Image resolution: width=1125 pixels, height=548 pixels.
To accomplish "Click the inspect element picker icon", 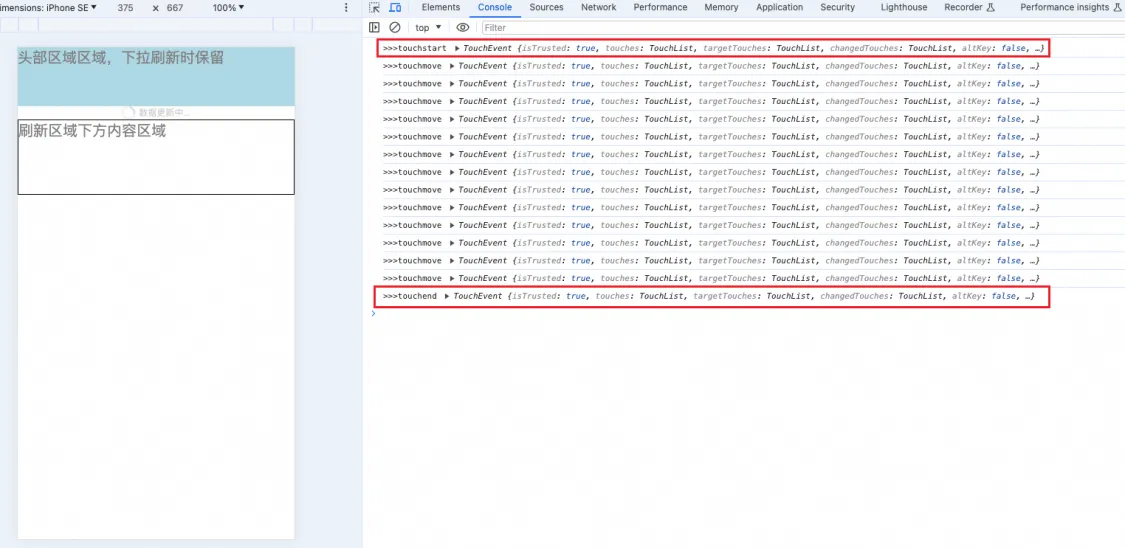I will point(375,8).
